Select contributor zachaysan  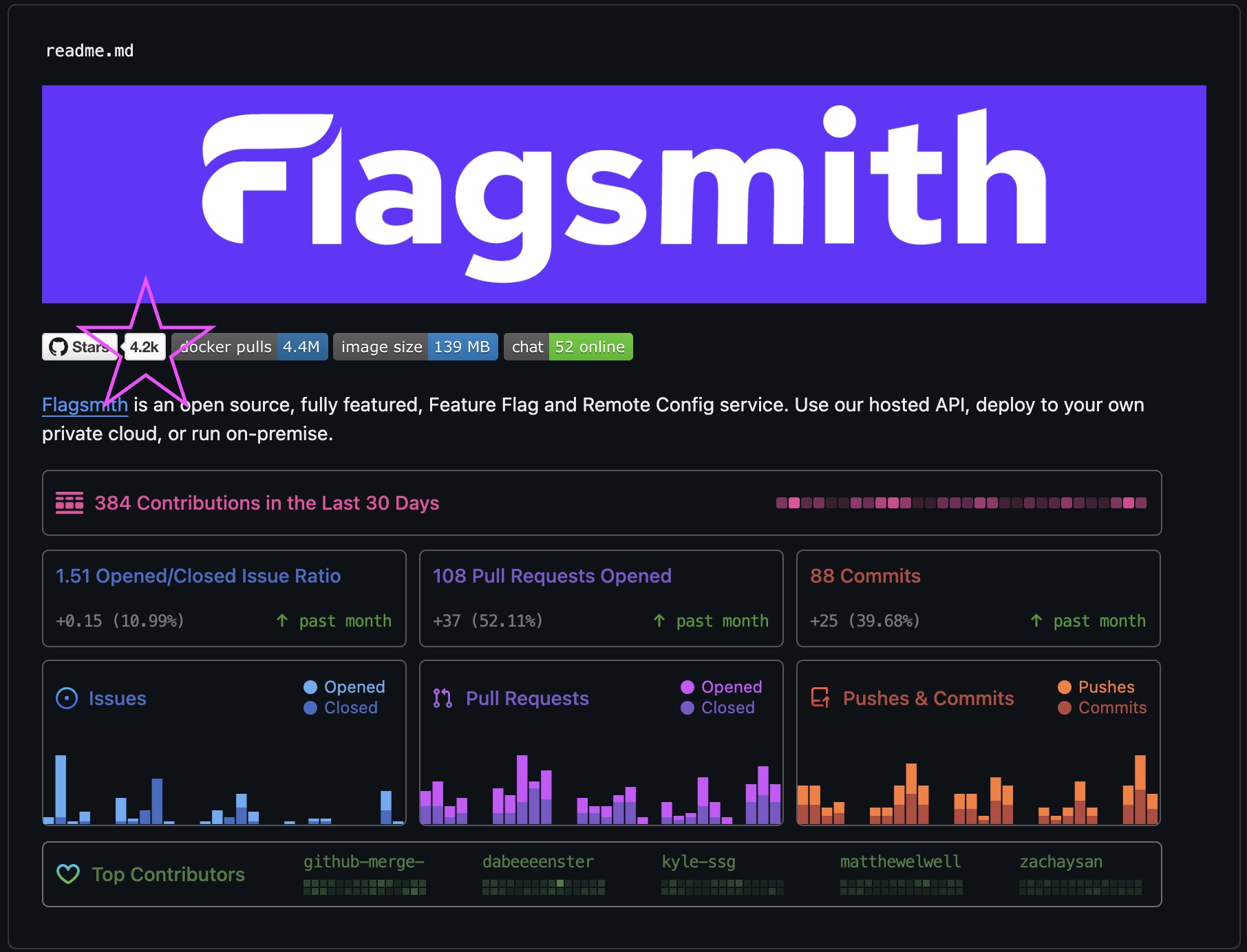[1061, 862]
